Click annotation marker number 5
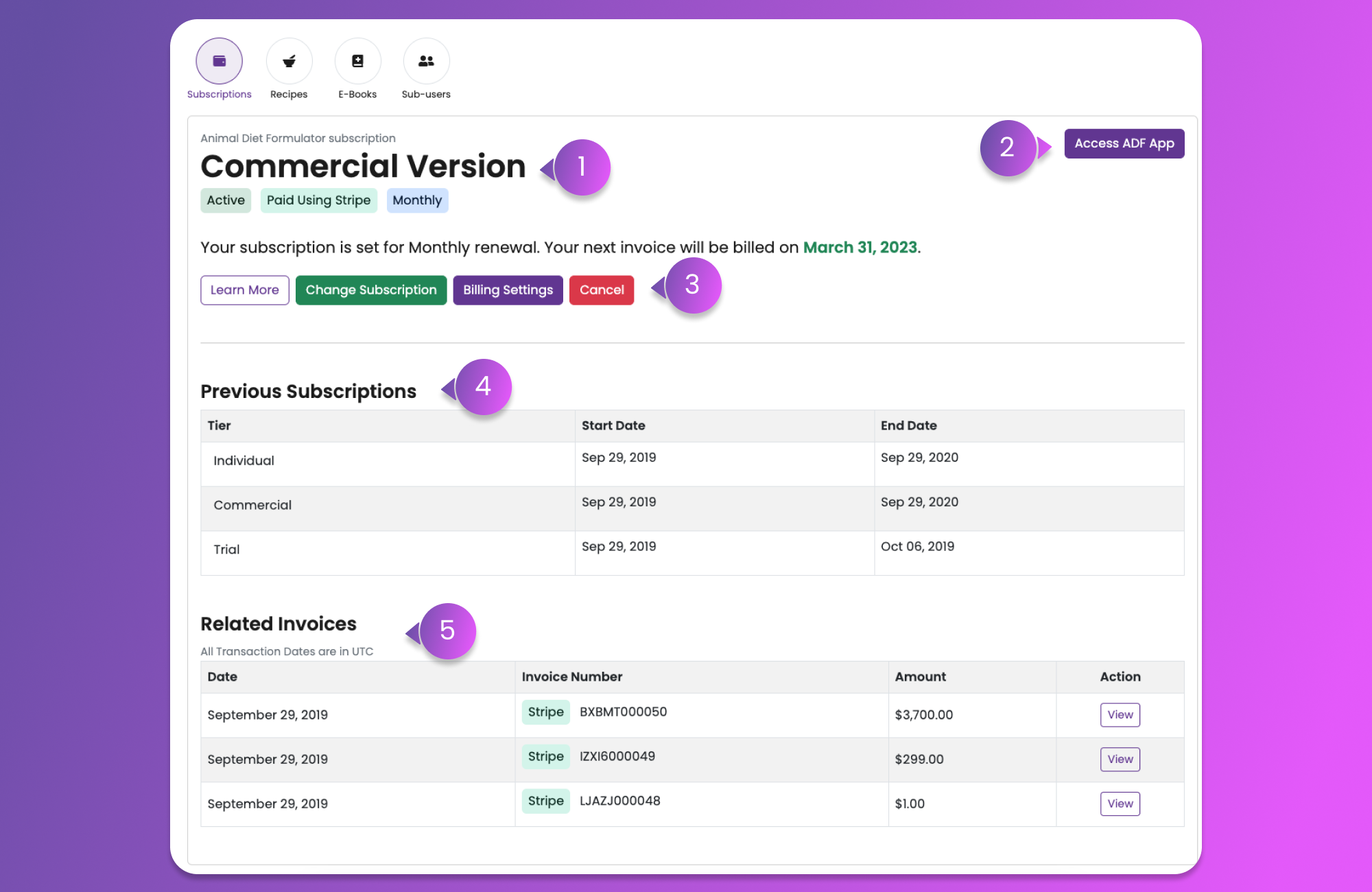This screenshot has height=892, width=1372. [447, 631]
